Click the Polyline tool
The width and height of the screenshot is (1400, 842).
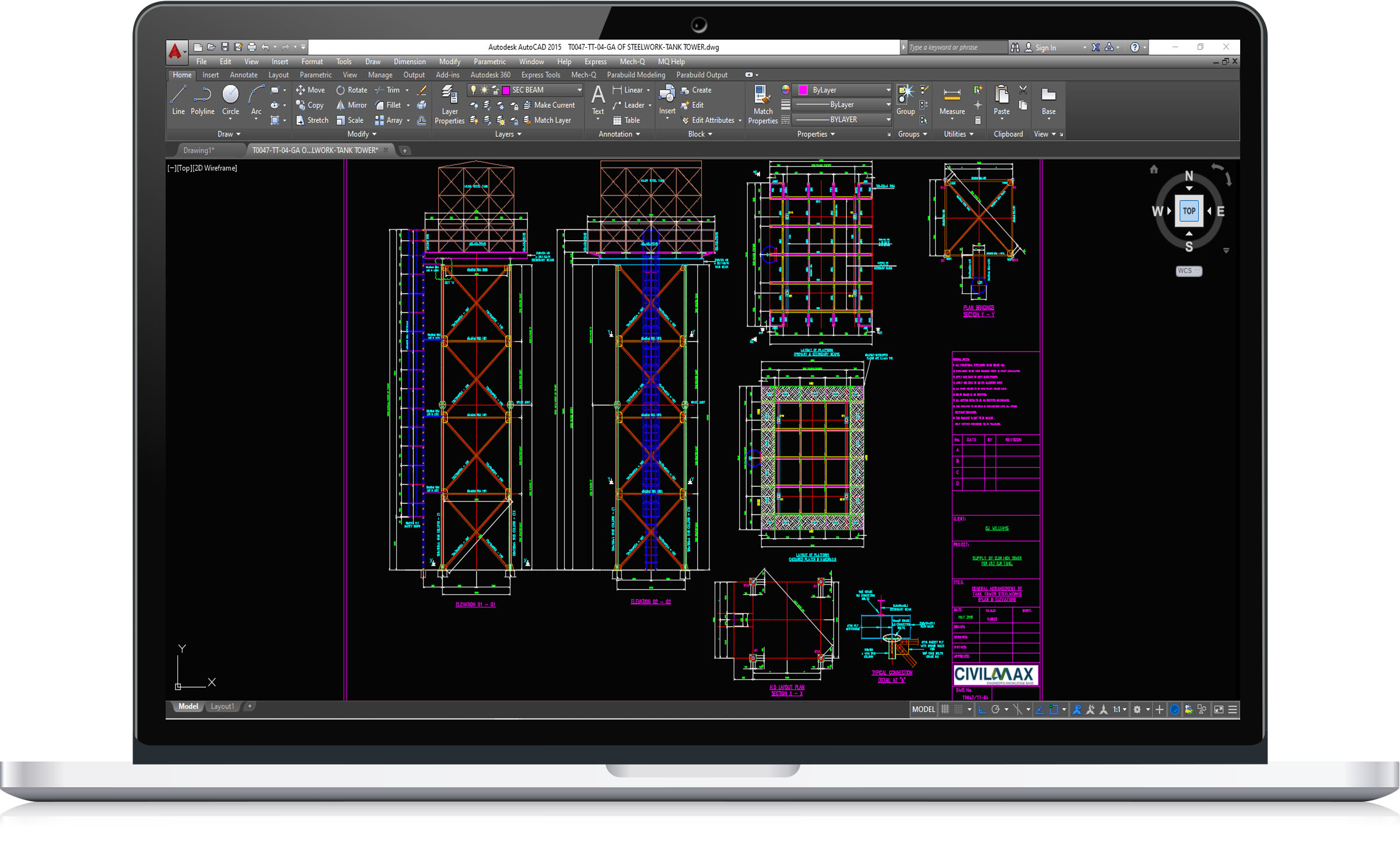click(202, 100)
